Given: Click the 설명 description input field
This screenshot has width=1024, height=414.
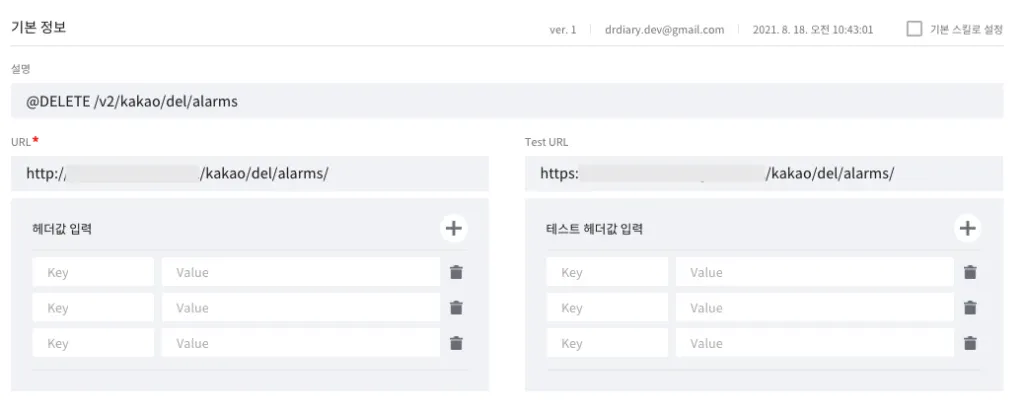Looking at the screenshot, I should 507,101.
